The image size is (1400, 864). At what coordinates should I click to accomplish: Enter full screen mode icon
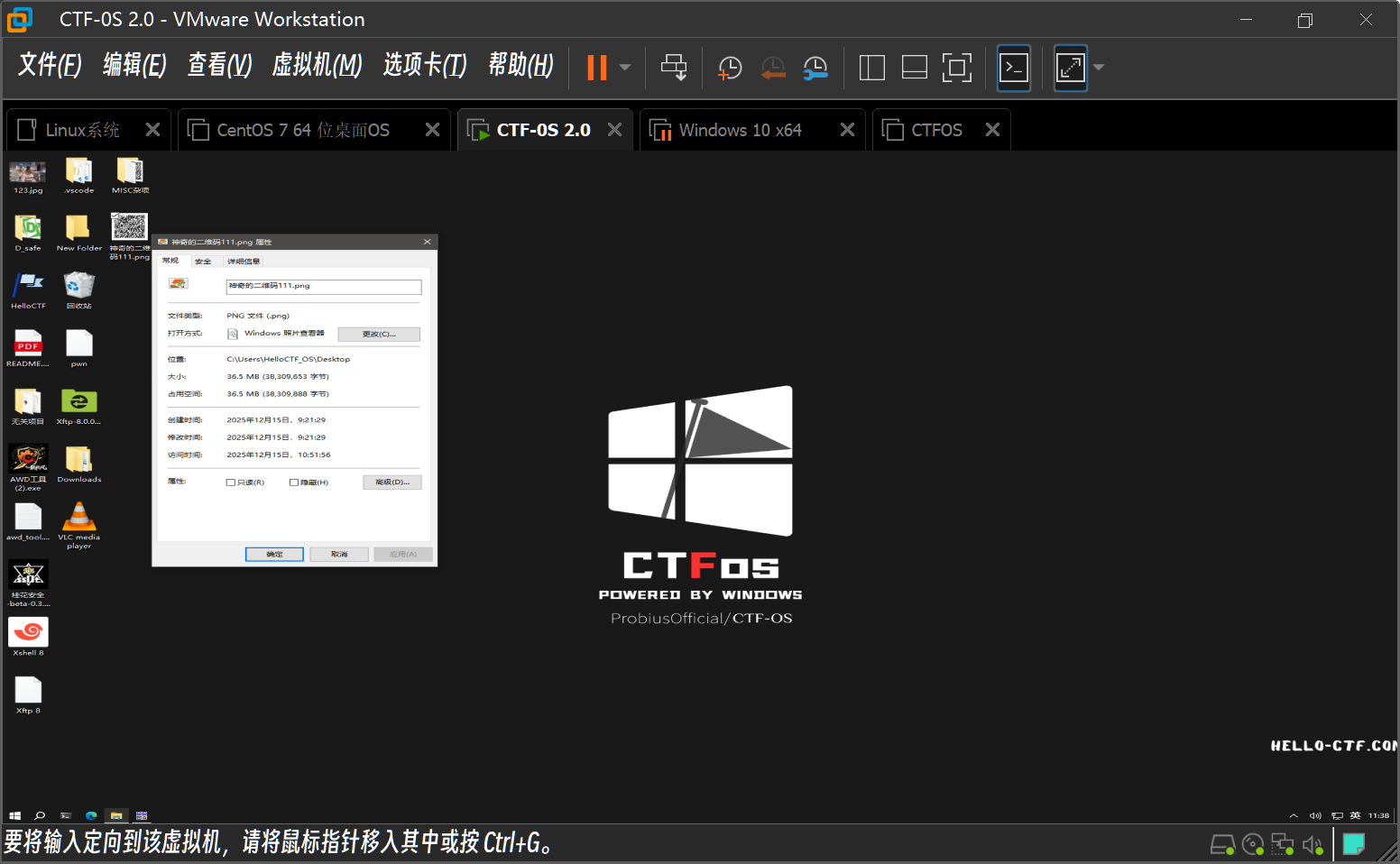(x=957, y=68)
